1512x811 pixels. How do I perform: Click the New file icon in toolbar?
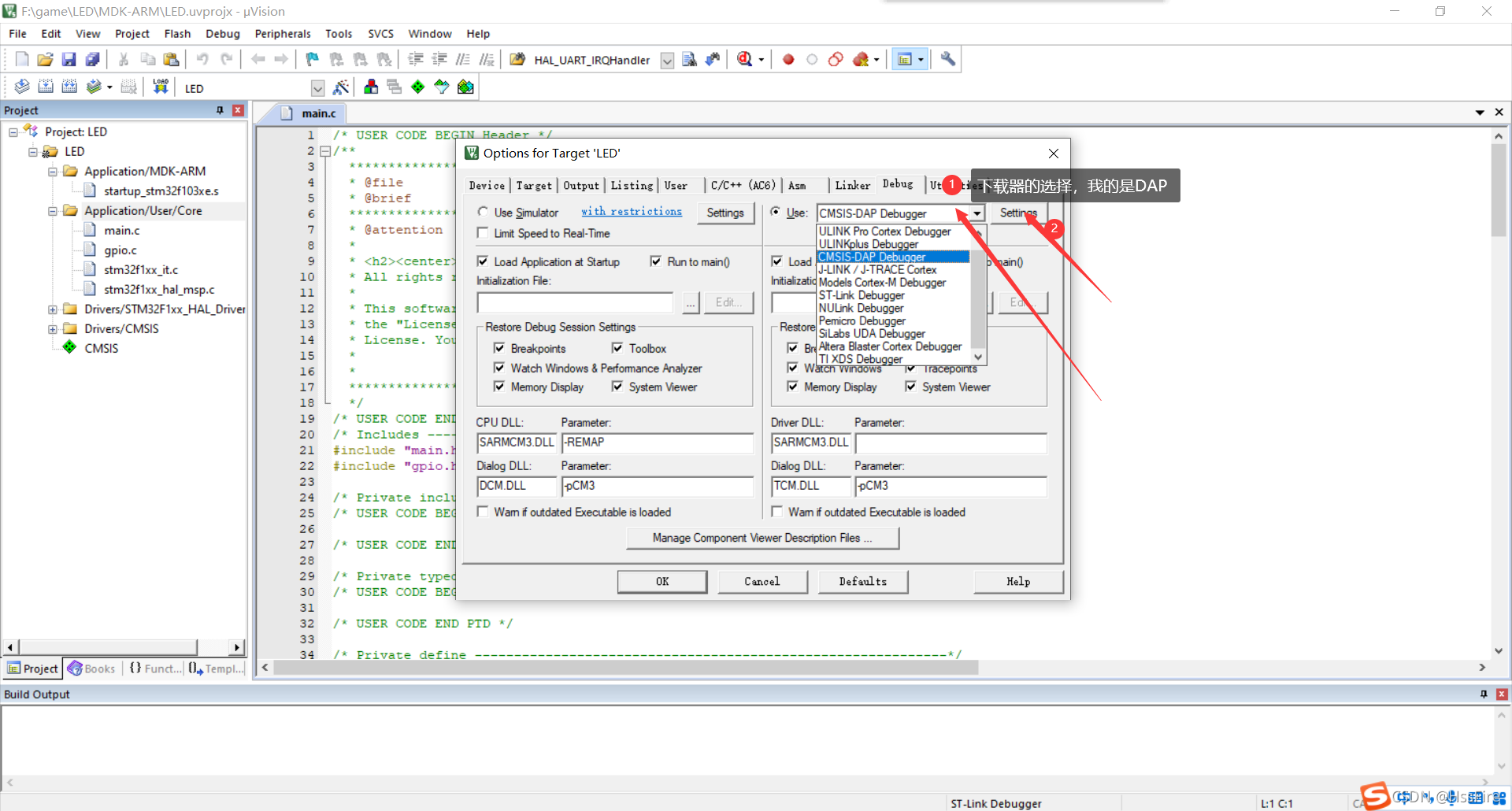[22, 59]
